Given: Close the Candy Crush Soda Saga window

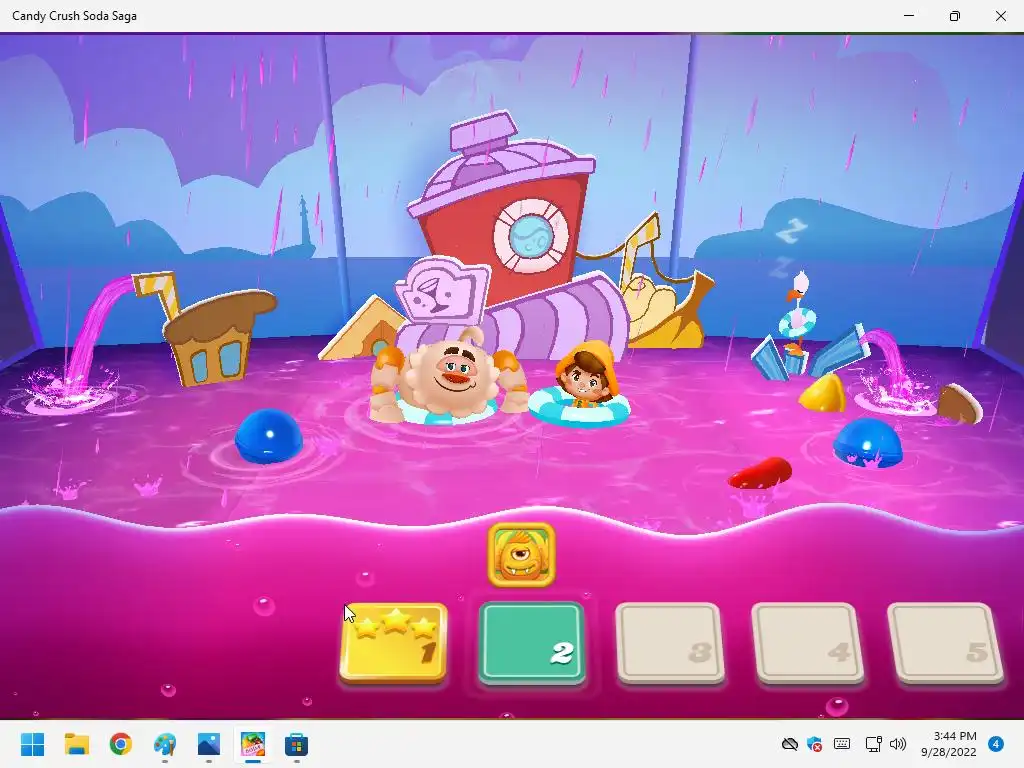Looking at the screenshot, I should pos(1000,16).
